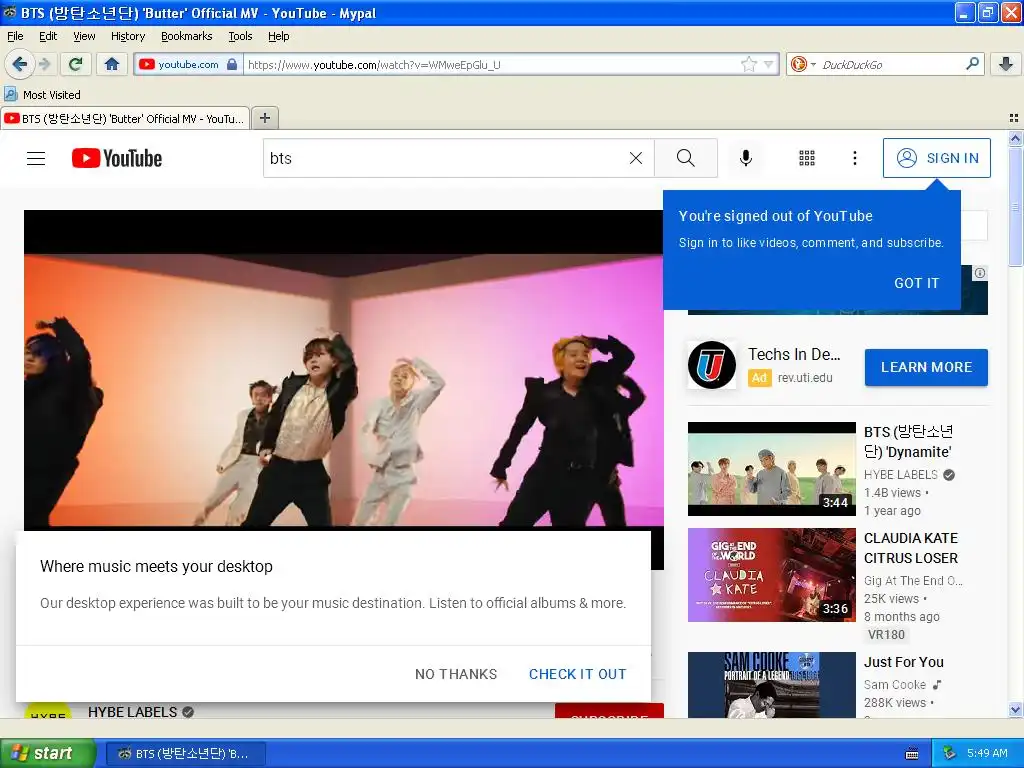The image size is (1024, 768).
Task: Open the Tools menu
Action: click(240, 36)
